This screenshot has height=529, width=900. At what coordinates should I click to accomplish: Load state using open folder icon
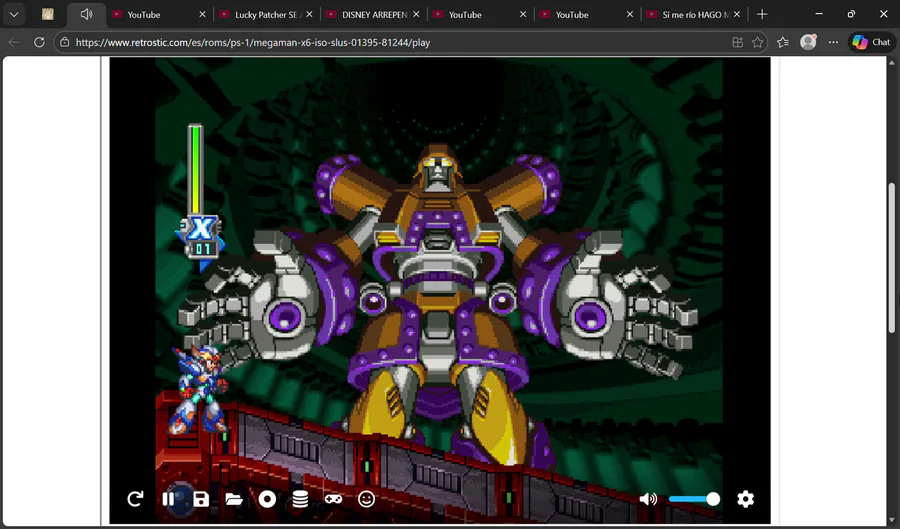[234, 499]
